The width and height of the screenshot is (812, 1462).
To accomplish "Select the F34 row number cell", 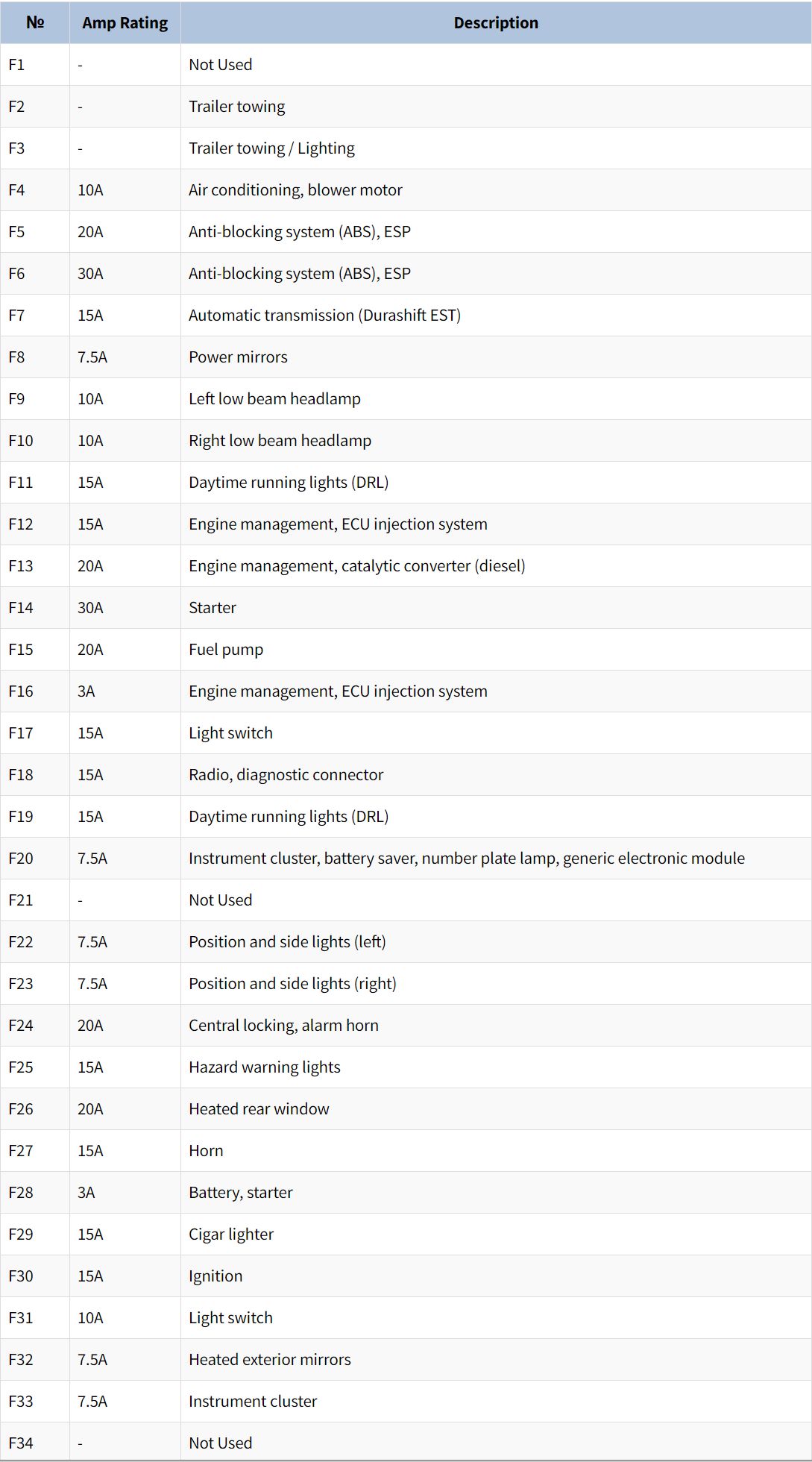I will pyautogui.click(x=35, y=1443).
